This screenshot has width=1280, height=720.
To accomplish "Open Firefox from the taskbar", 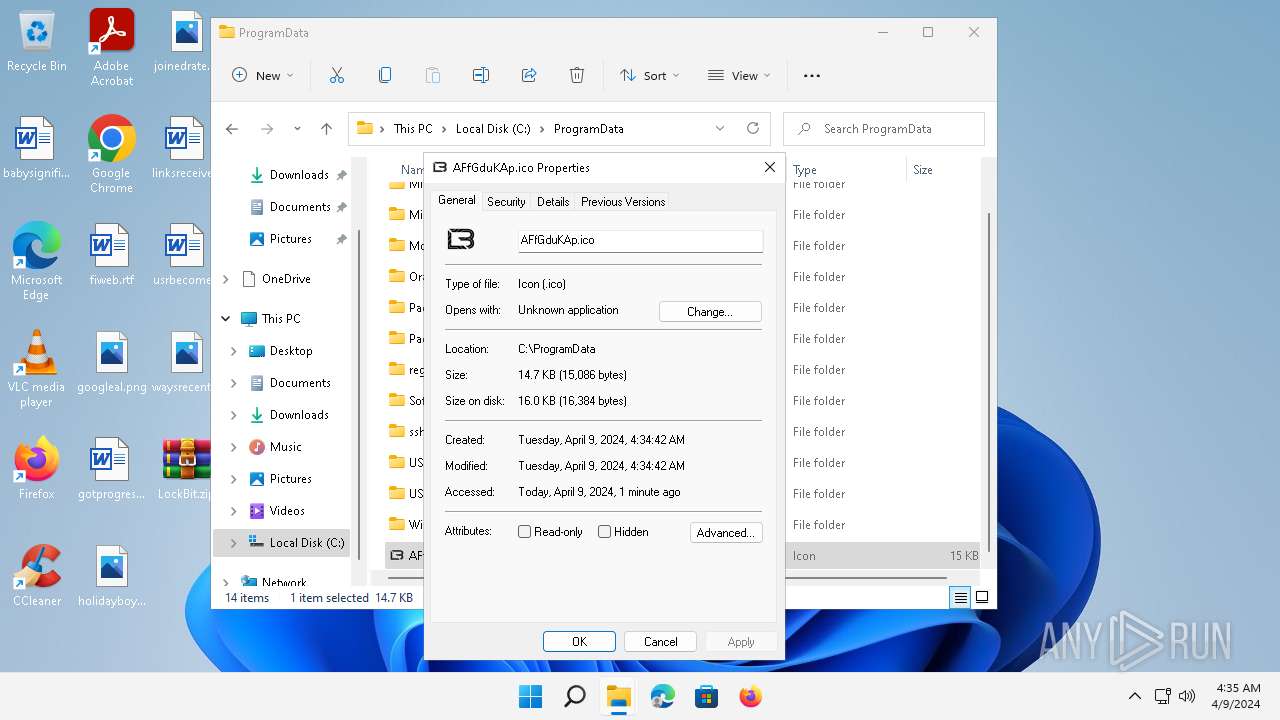I will point(751,696).
